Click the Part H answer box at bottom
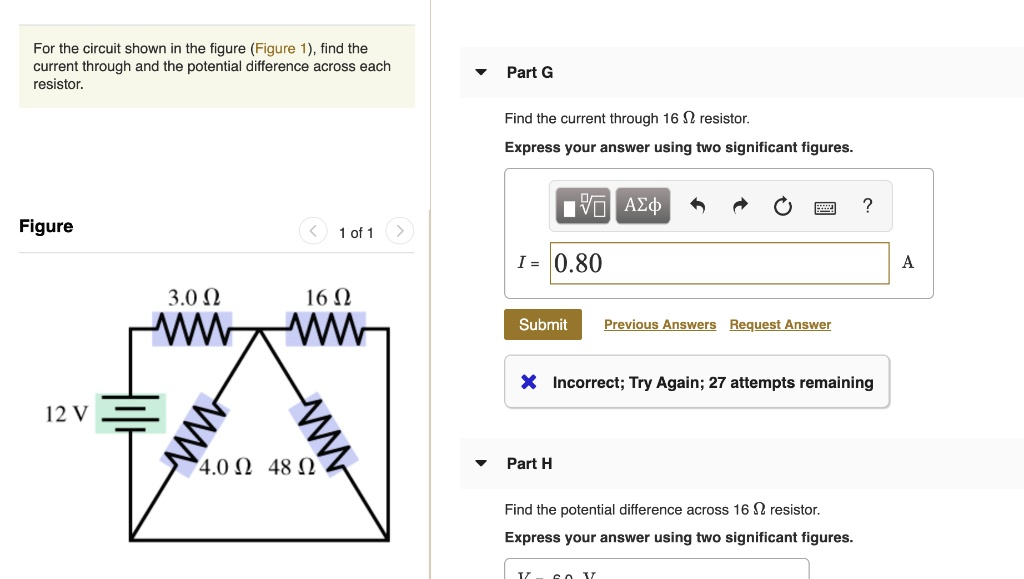 [657, 569]
